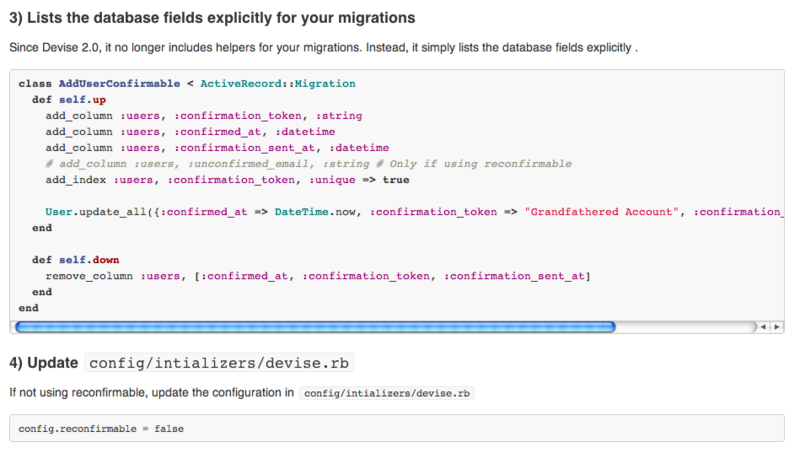Click the add_index :confirmation_token line
The height and width of the screenshot is (453, 800).
pyautogui.click(x=227, y=180)
